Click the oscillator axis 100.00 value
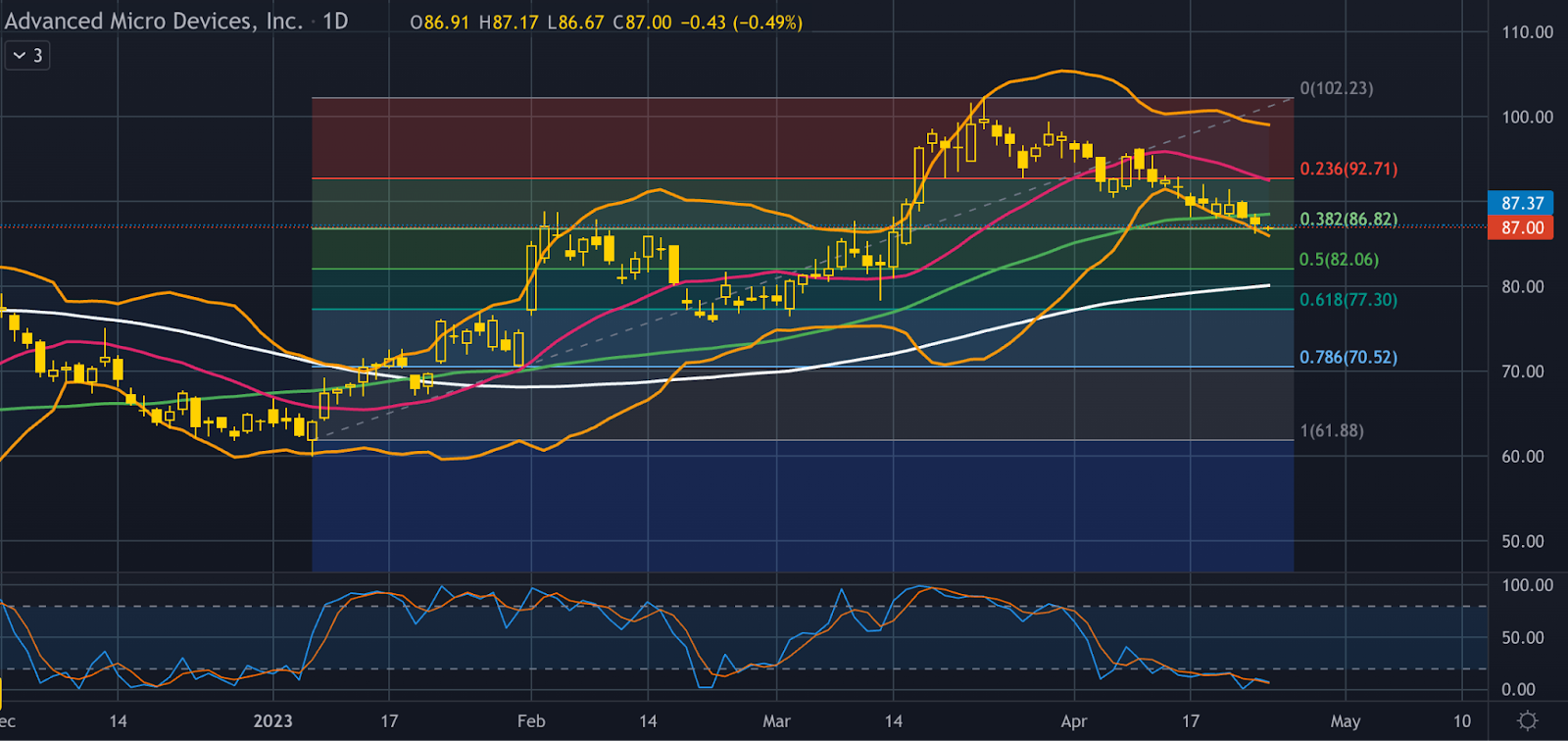This screenshot has width=1568, height=741. pyautogui.click(x=1527, y=585)
